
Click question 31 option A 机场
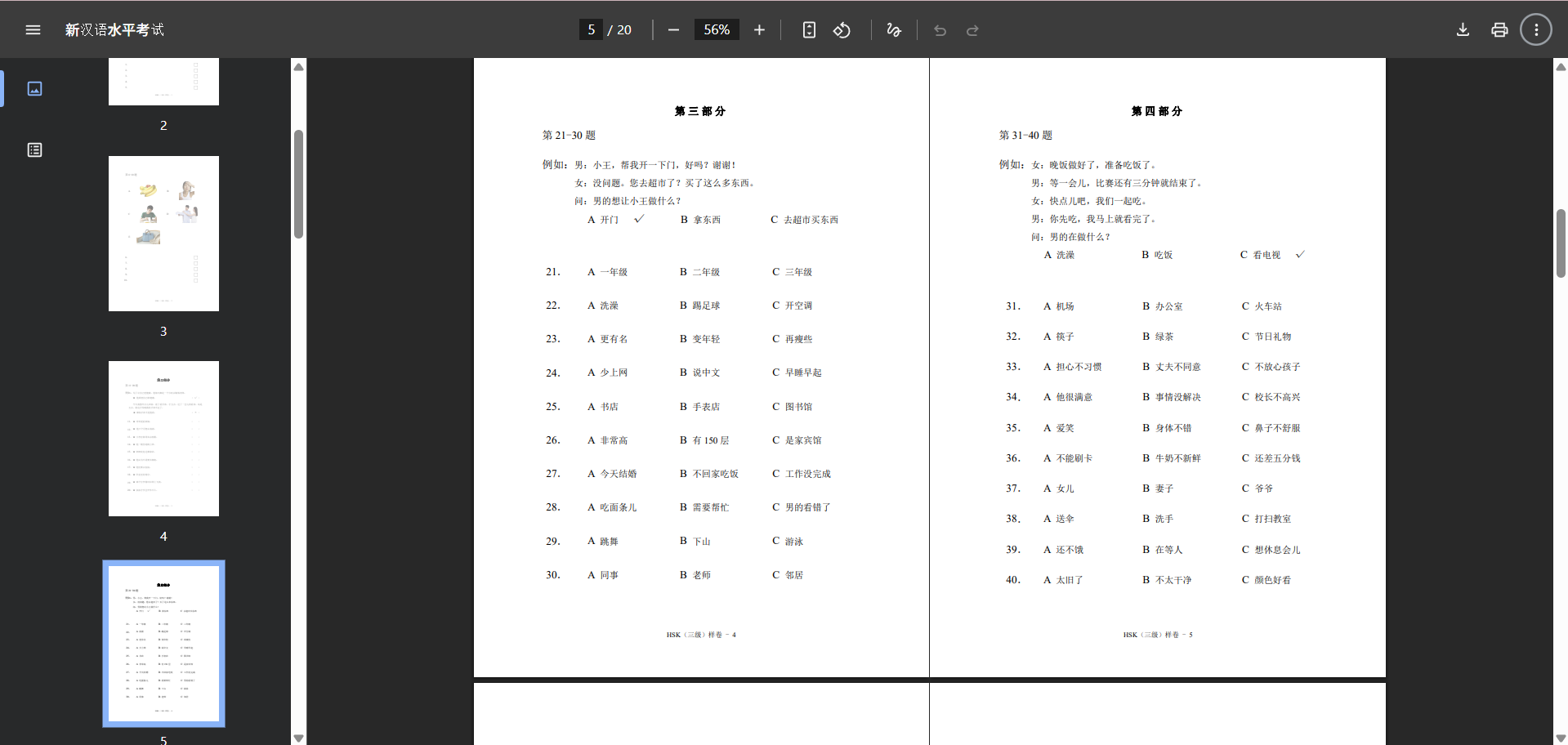point(1059,306)
